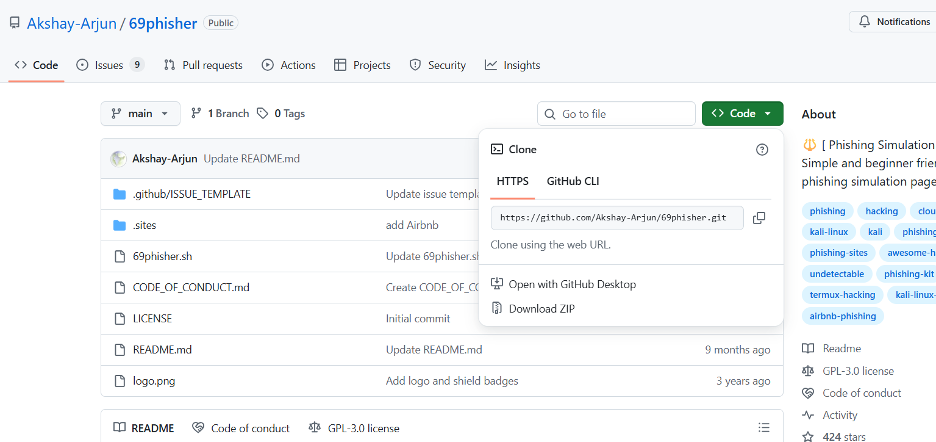Click the Notifications bell button

[893, 22]
